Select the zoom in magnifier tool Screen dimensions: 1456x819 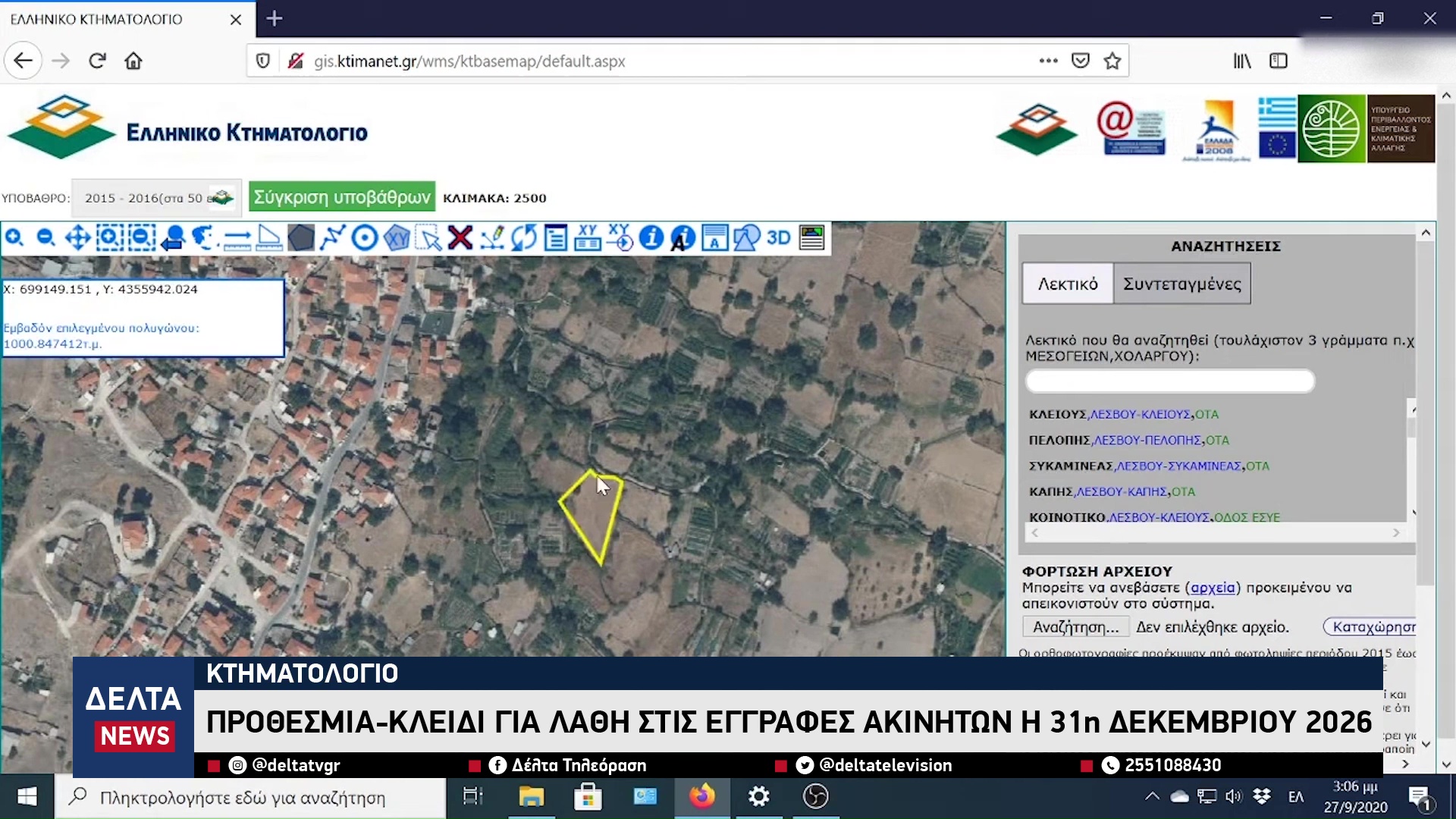pyautogui.click(x=14, y=238)
